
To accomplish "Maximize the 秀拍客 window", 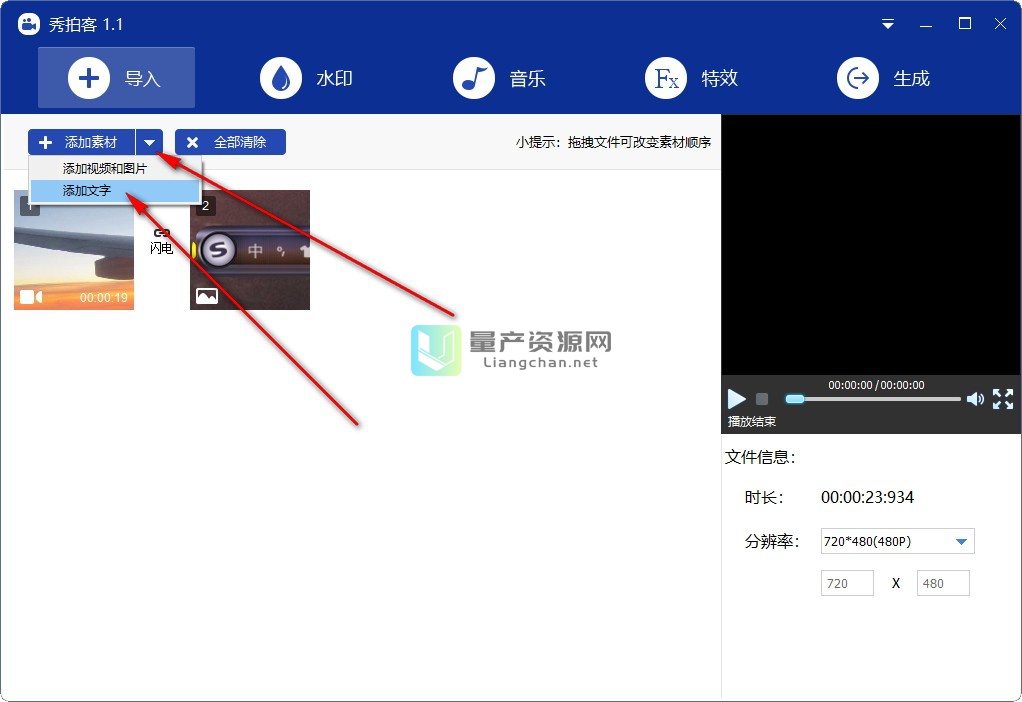I will click(x=965, y=24).
